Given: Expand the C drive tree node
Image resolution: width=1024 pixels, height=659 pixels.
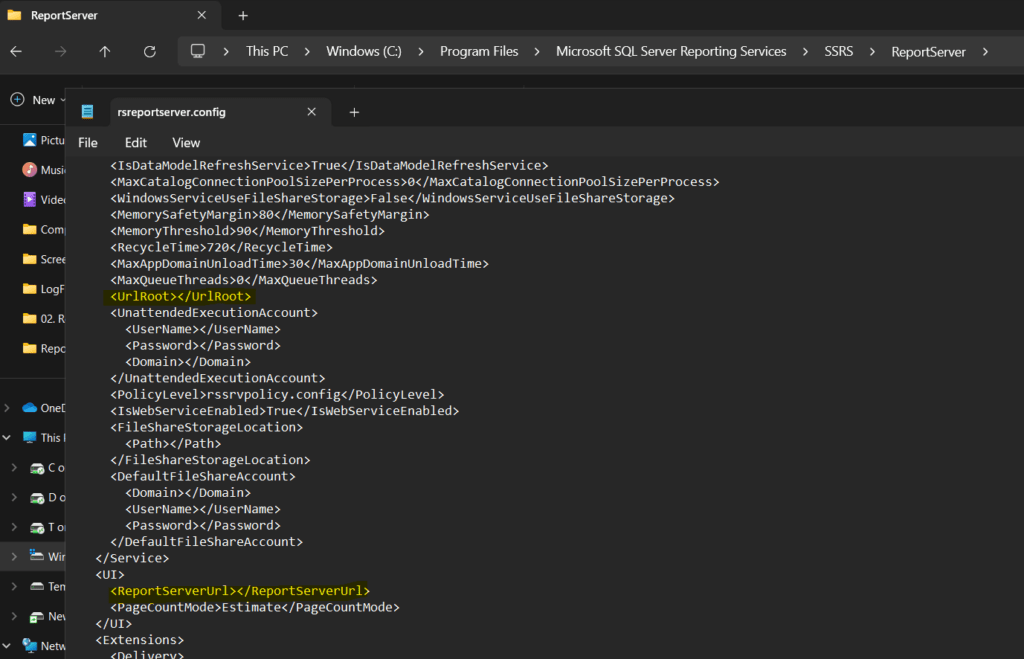Looking at the screenshot, I should [x=14, y=468].
